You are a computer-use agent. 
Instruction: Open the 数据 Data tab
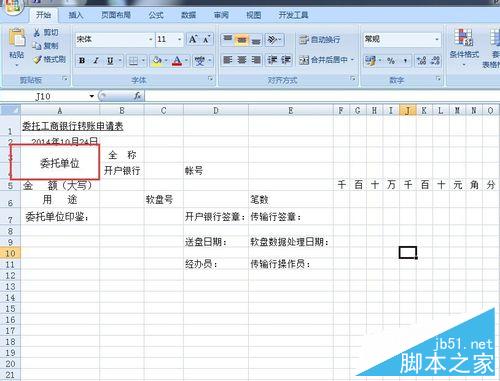click(188, 15)
